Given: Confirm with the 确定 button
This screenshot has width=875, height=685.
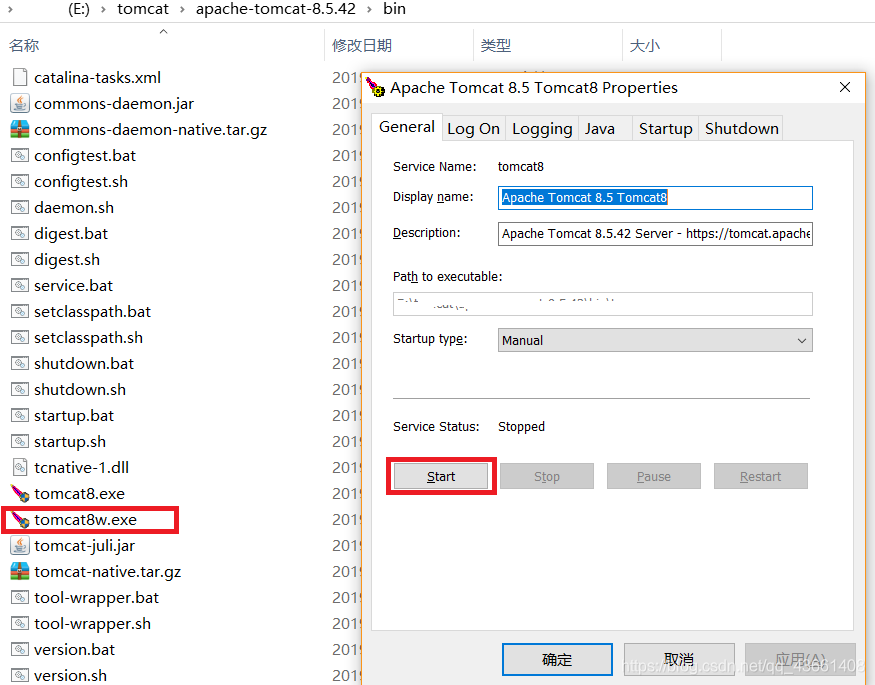Looking at the screenshot, I should click(x=557, y=659).
